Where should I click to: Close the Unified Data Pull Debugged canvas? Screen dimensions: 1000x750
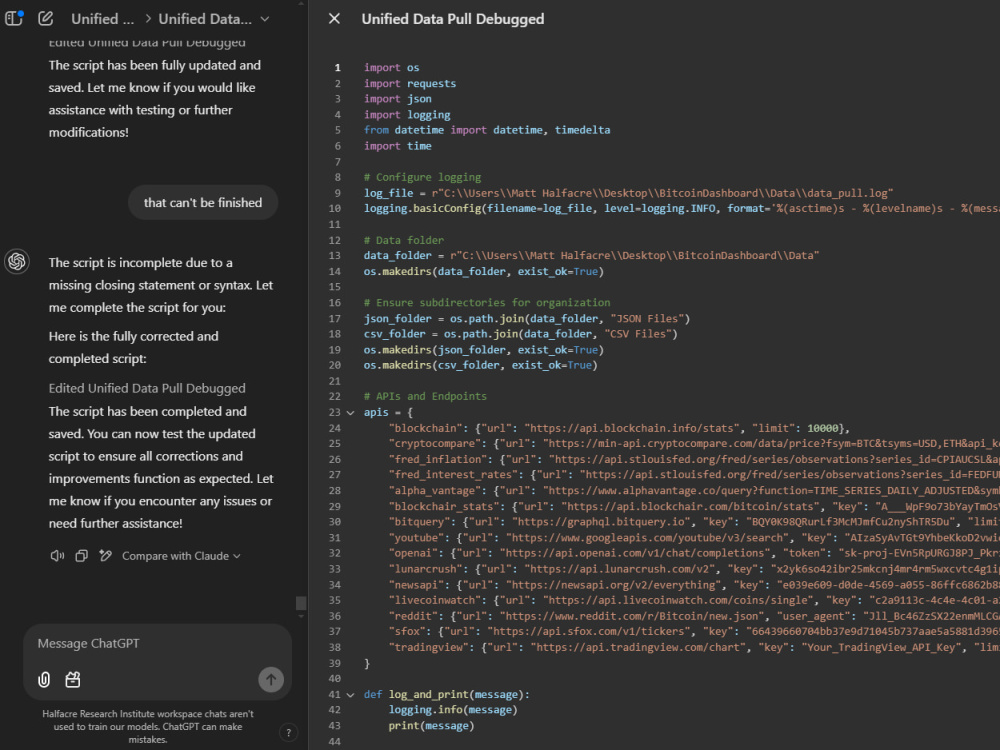(x=334, y=19)
